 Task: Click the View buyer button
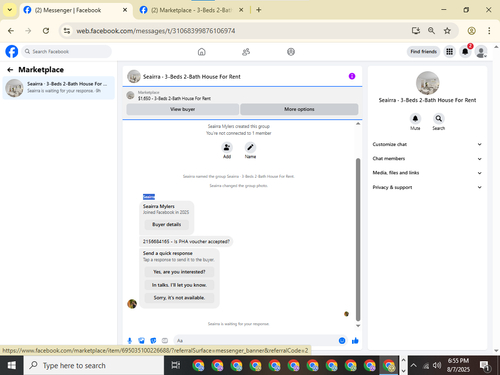click(183, 109)
